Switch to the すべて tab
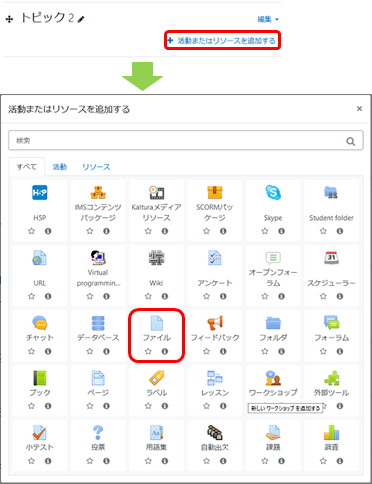Screen dimensions: 372x484 26,166
